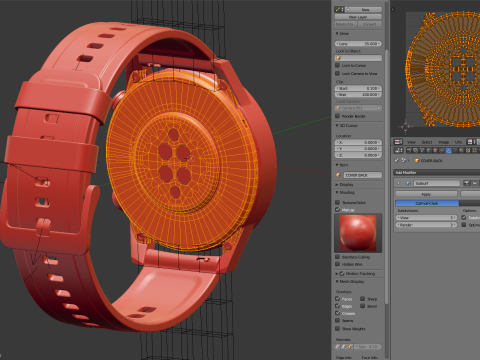Viewport: 480px width, 360px height.
Task: Select the Catmull-Clark subdivision type
Action: tap(427, 203)
